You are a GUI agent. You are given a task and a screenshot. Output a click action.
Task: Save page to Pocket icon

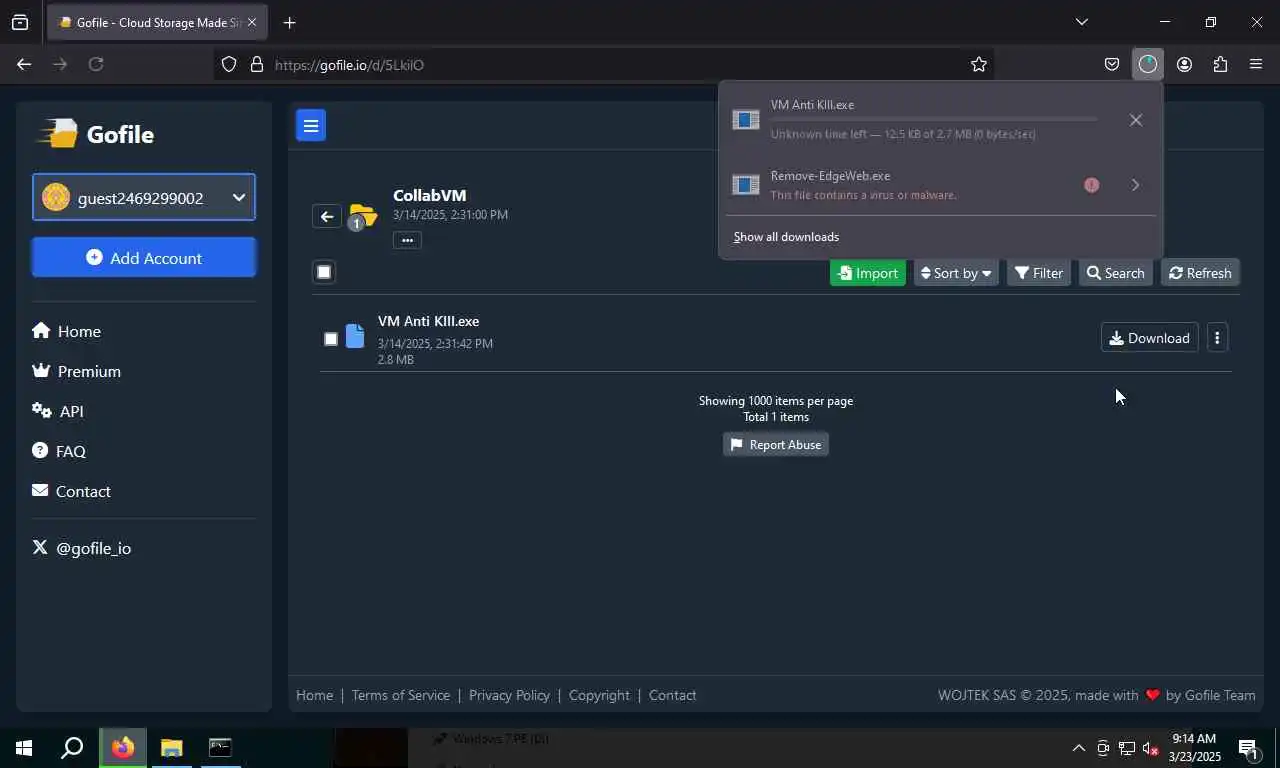[x=1111, y=64]
